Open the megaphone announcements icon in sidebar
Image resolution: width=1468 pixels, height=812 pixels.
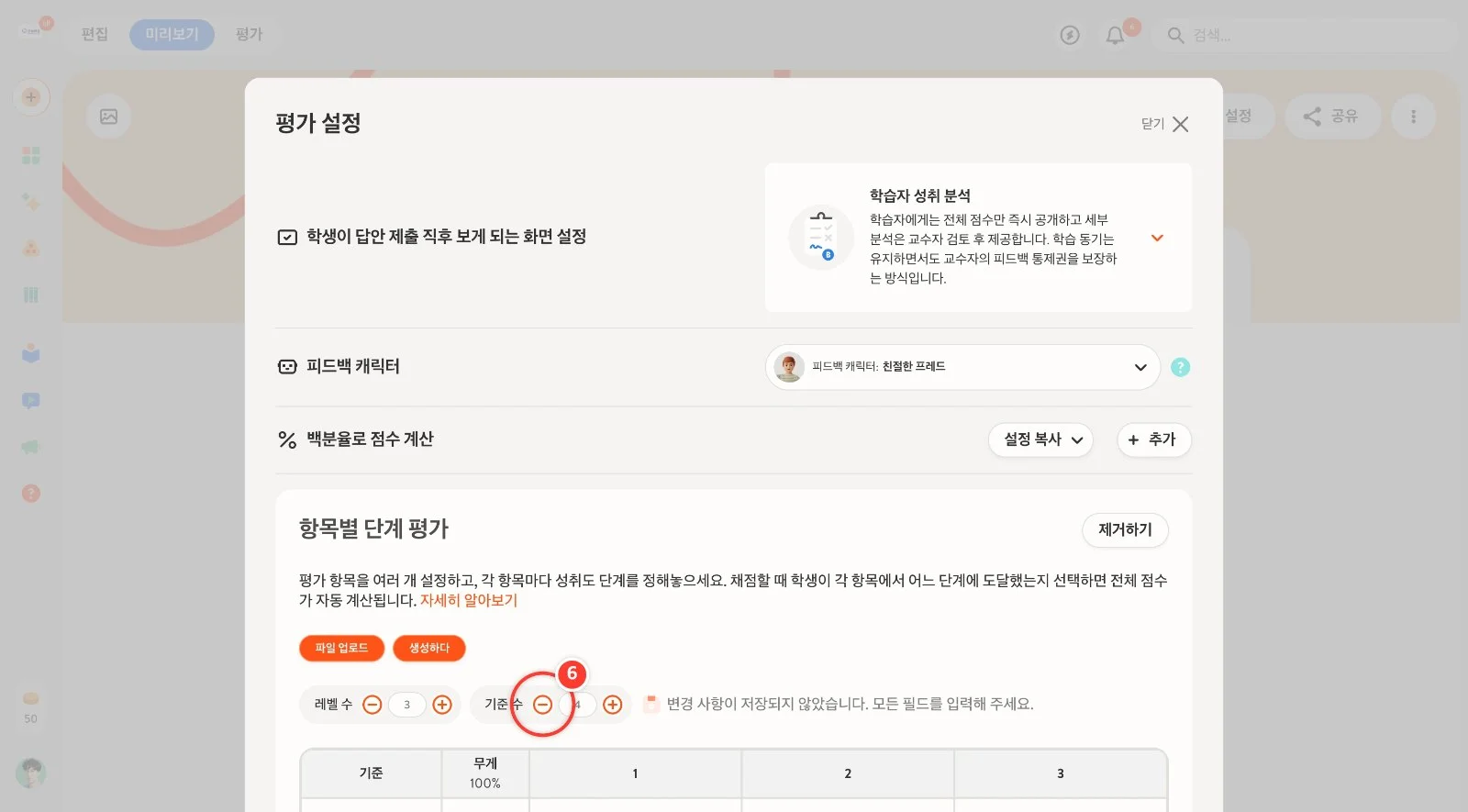31,447
